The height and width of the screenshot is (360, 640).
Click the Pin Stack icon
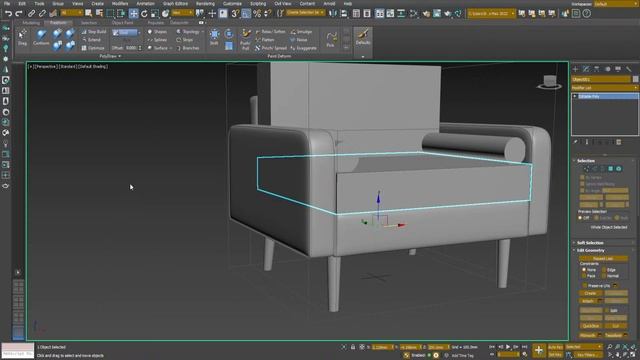pyautogui.click(x=576, y=142)
